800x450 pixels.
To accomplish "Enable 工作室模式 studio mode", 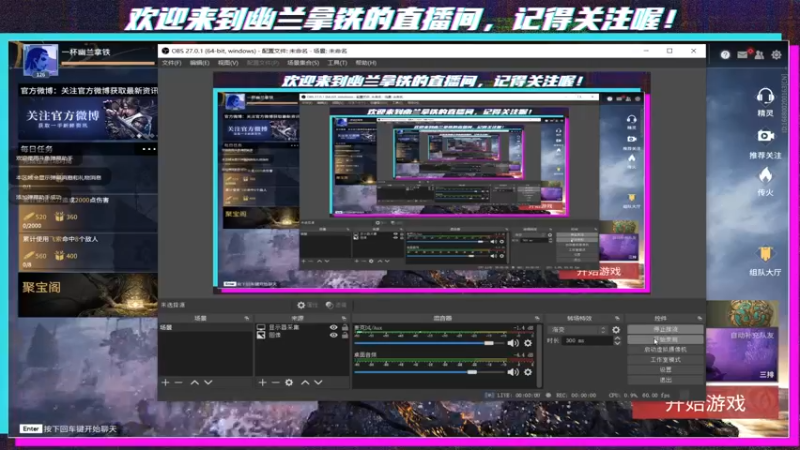I will point(665,360).
